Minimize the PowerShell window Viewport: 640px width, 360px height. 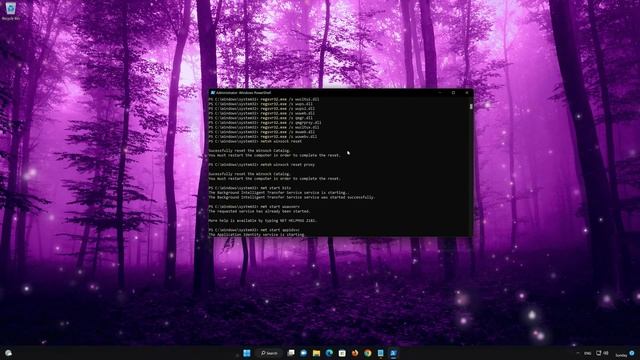click(x=440, y=93)
